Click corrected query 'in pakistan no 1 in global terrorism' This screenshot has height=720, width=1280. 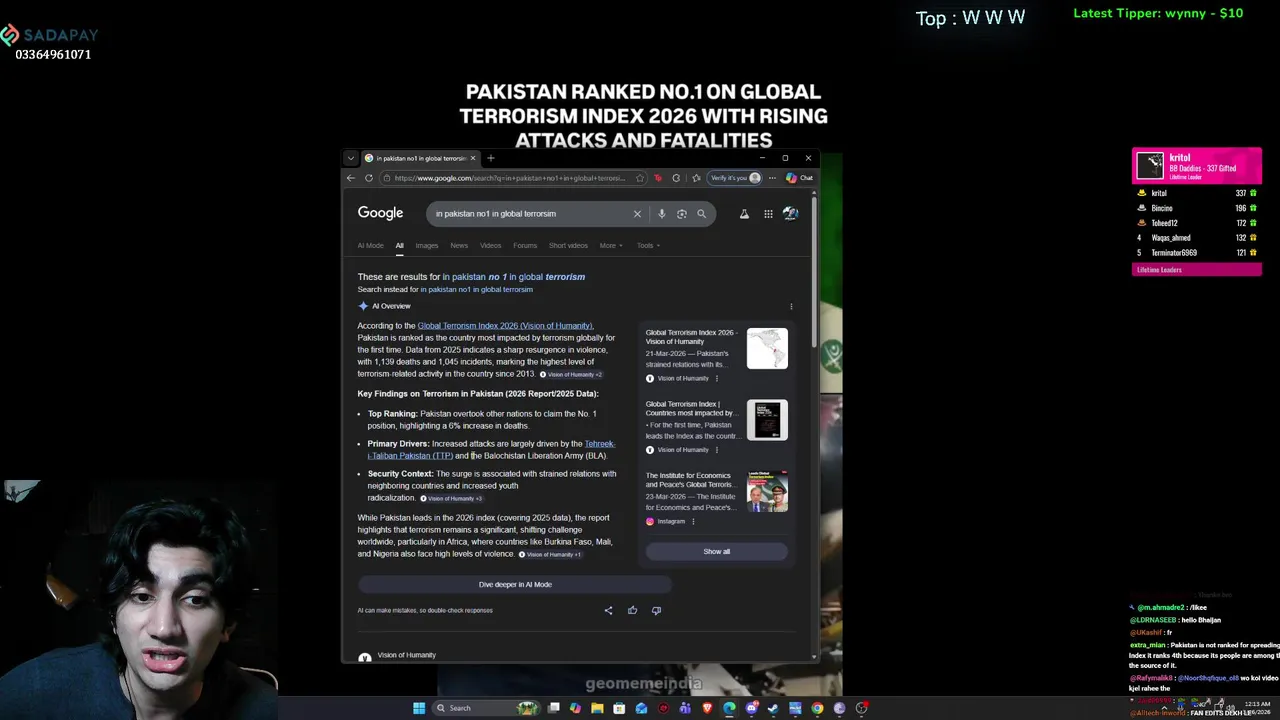coord(513,276)
